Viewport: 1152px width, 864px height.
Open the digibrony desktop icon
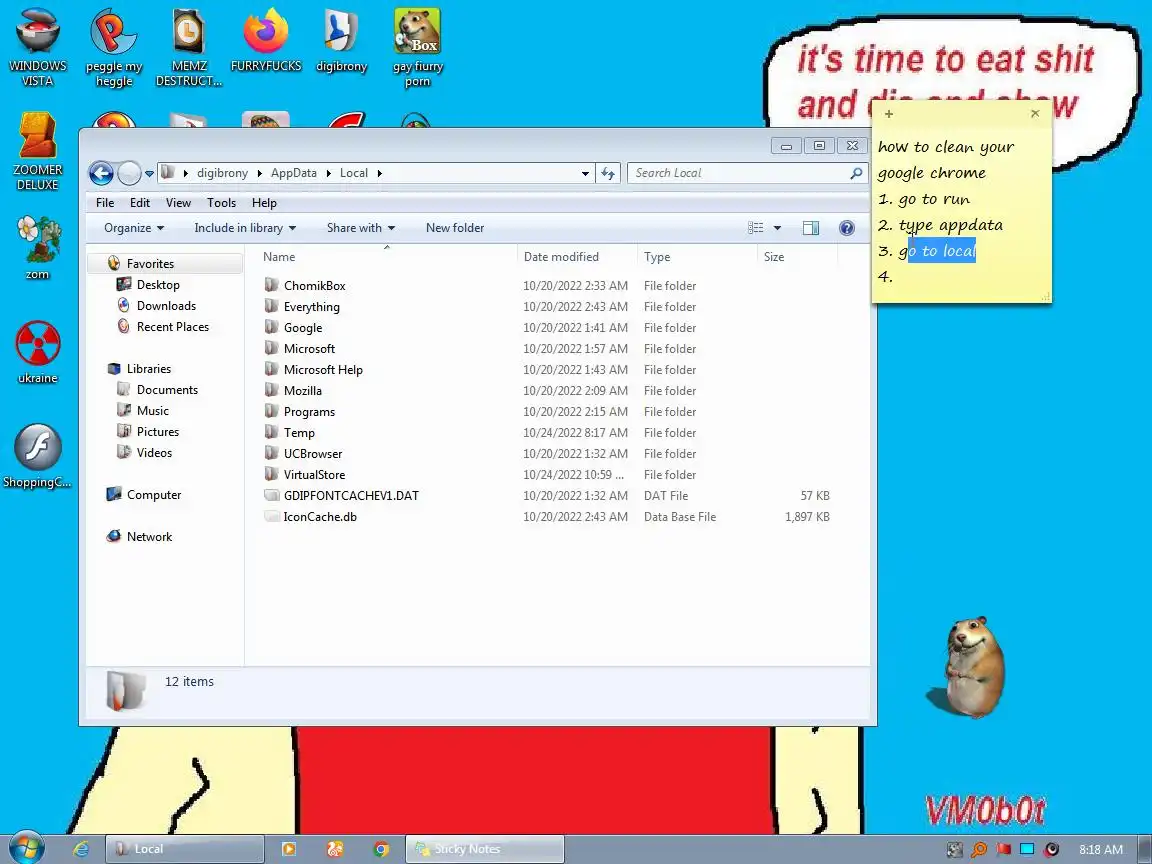coord(341,40)
